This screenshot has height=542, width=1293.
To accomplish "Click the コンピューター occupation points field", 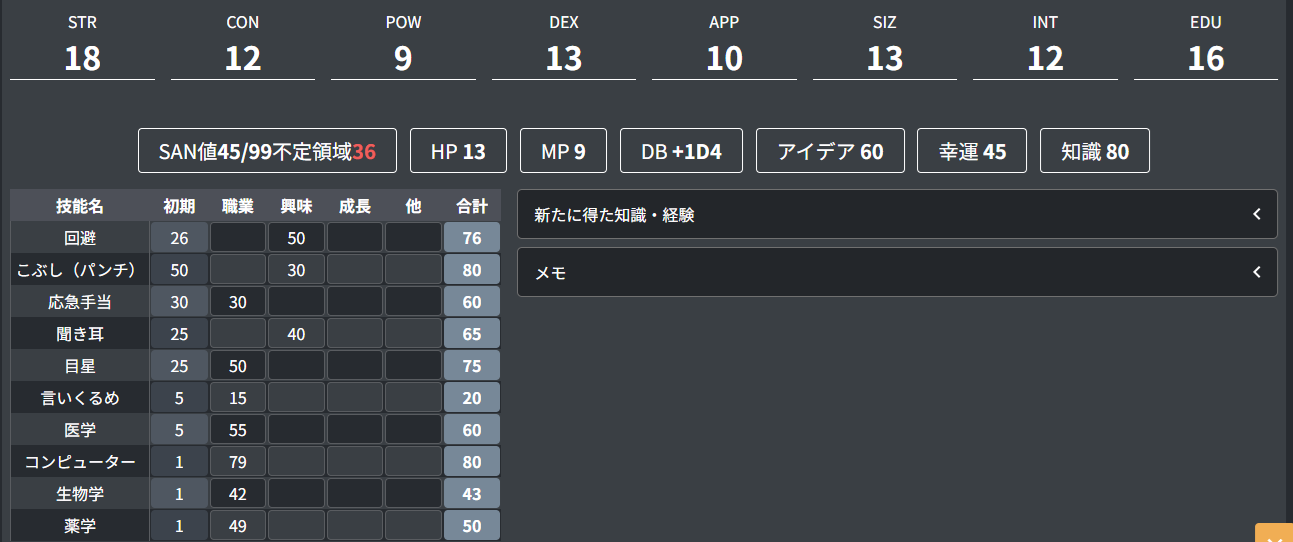I will (x=238, y=462).
